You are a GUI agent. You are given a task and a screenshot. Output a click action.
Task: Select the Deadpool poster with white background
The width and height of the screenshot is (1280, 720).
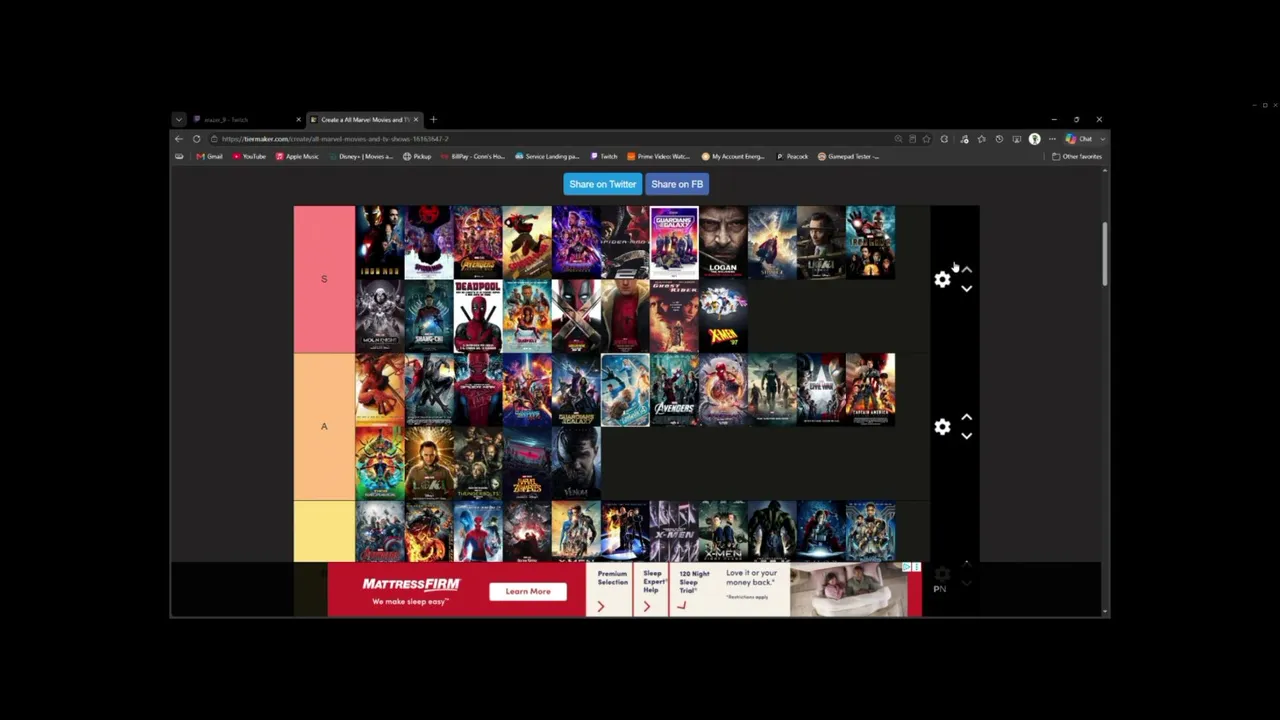[478, 316]
